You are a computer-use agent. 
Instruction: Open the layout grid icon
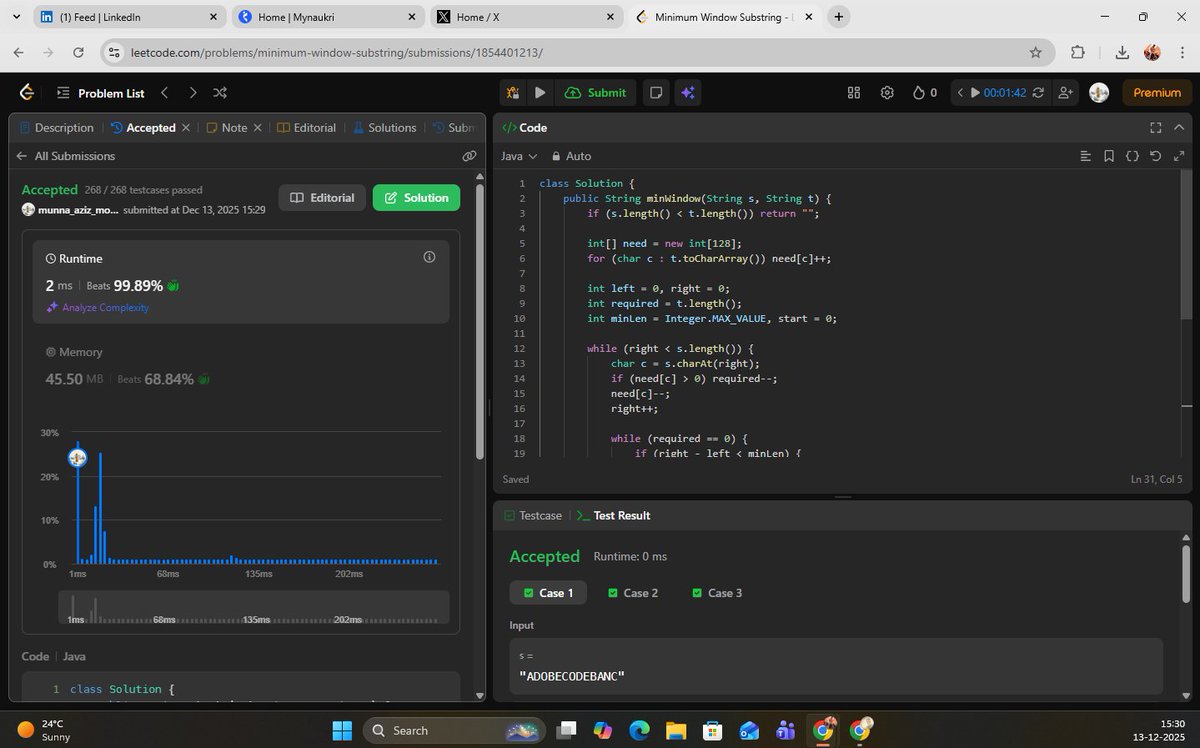coord(854,92)
